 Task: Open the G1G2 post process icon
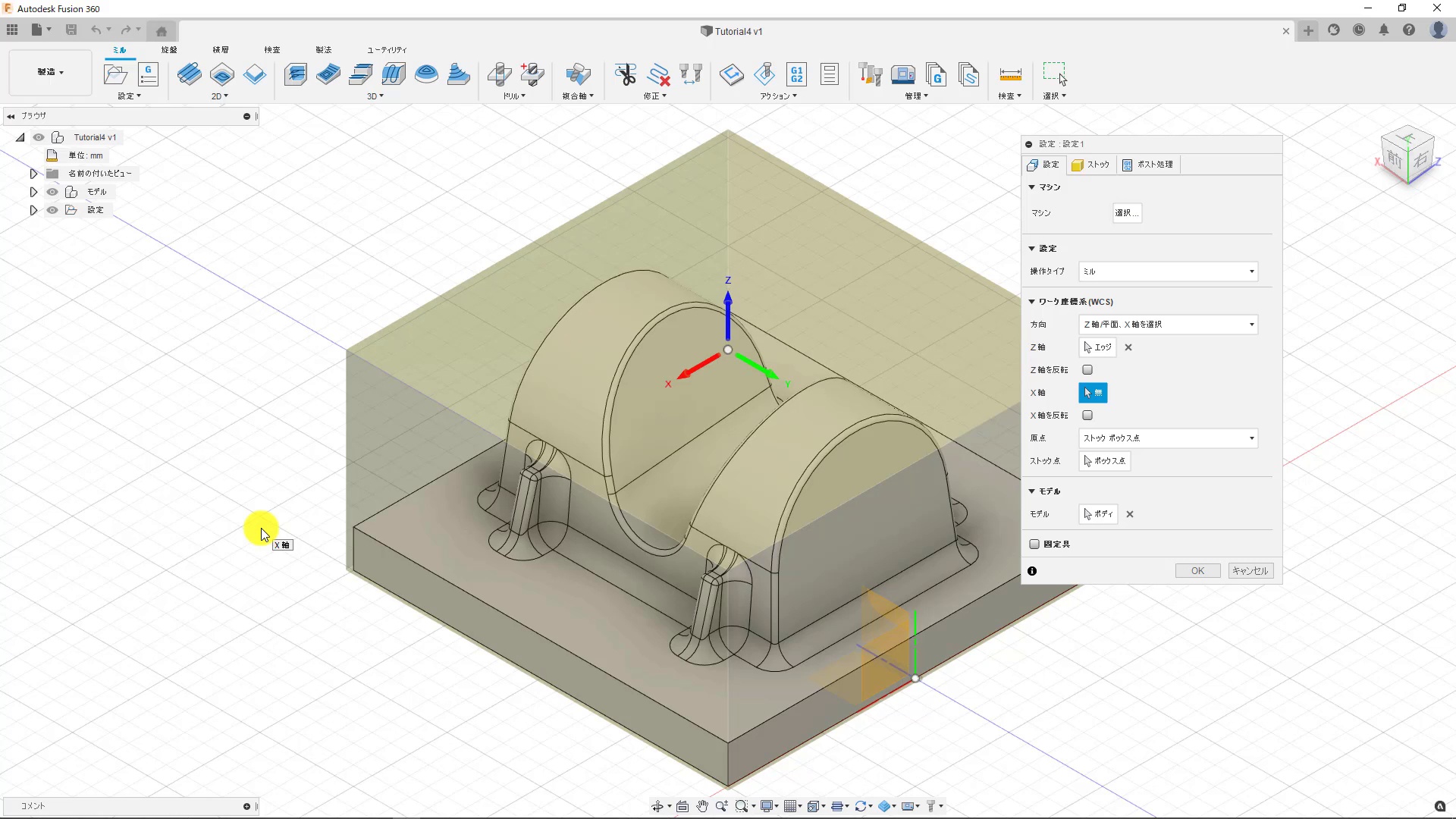click(x=796, y=74)
